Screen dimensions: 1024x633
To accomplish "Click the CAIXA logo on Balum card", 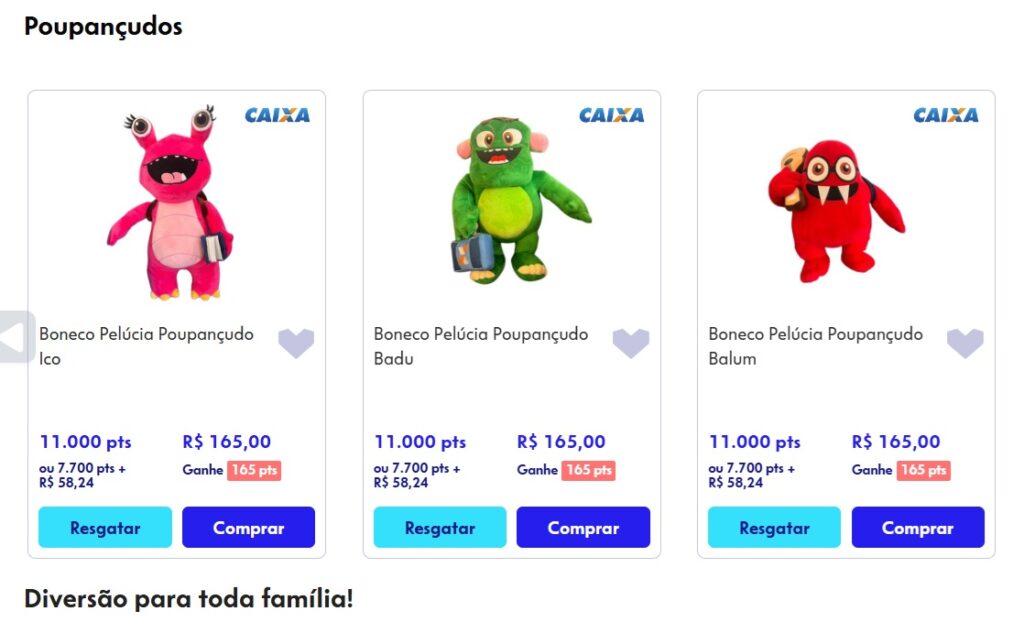I will click(x=946, y=115).
